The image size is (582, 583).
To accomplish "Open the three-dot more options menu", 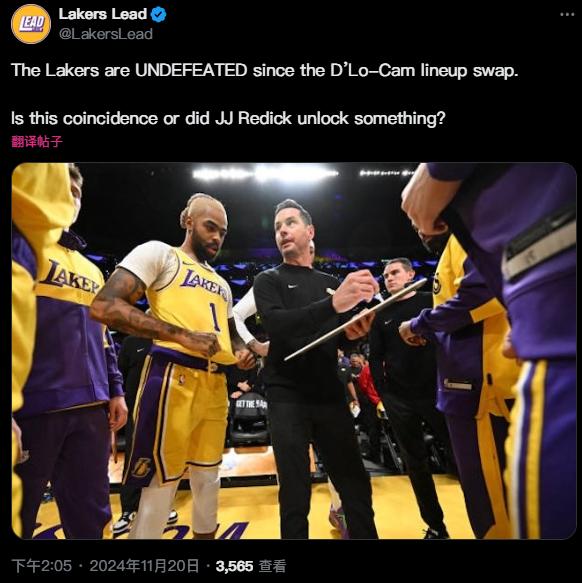I will point(567,15).
